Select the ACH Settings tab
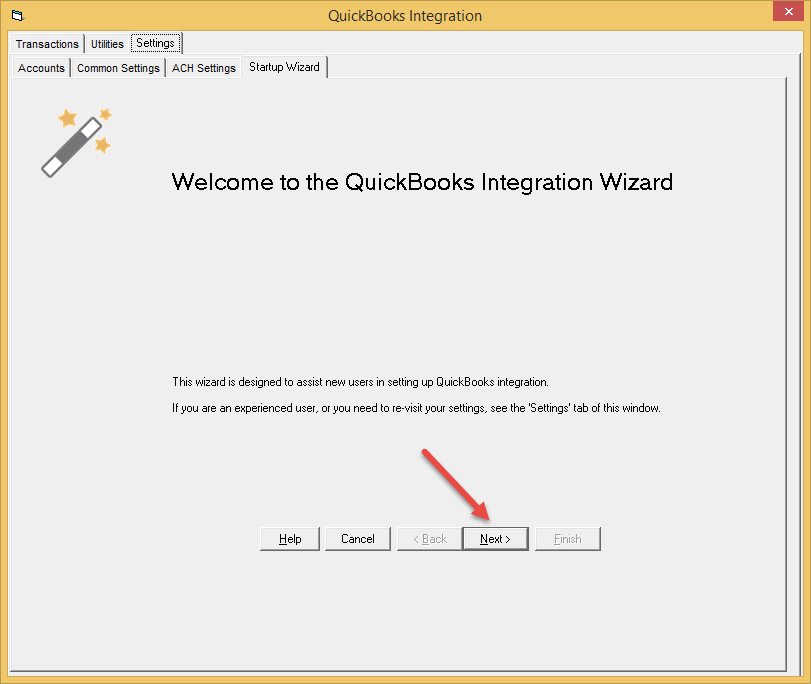 click(x=203, y=67)
